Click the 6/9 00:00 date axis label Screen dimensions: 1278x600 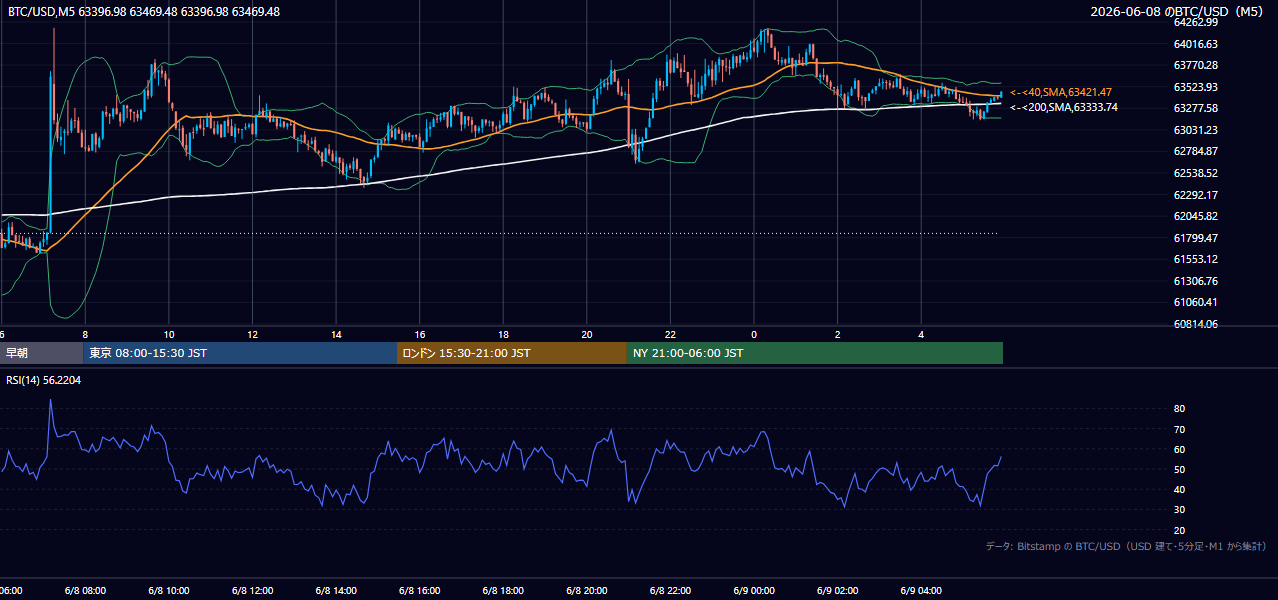click(x=754, y=591)
